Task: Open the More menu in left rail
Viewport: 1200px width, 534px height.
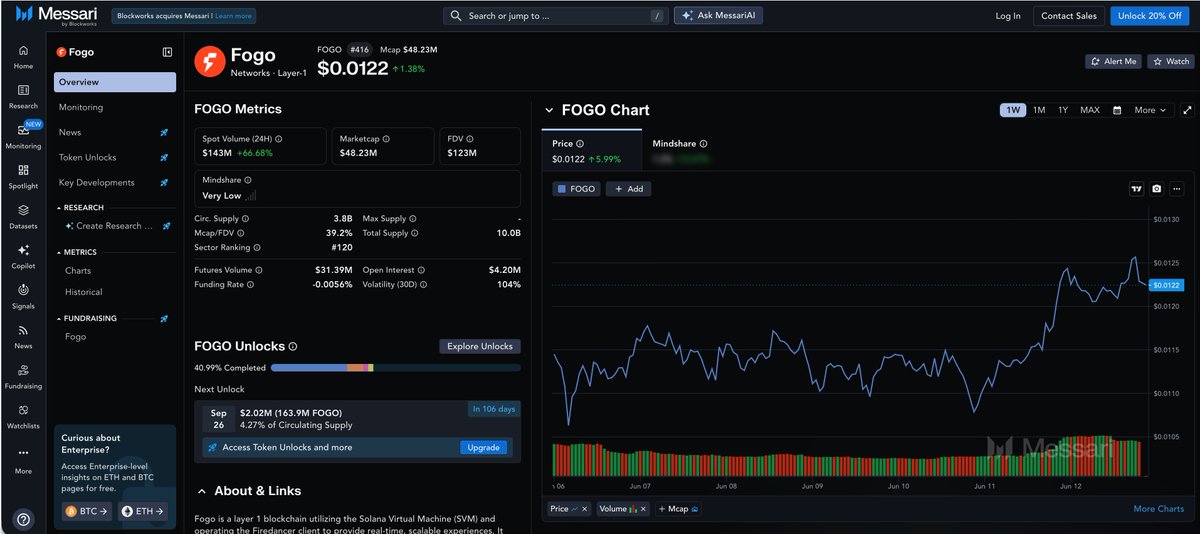Action: click(x=23, y=459)
